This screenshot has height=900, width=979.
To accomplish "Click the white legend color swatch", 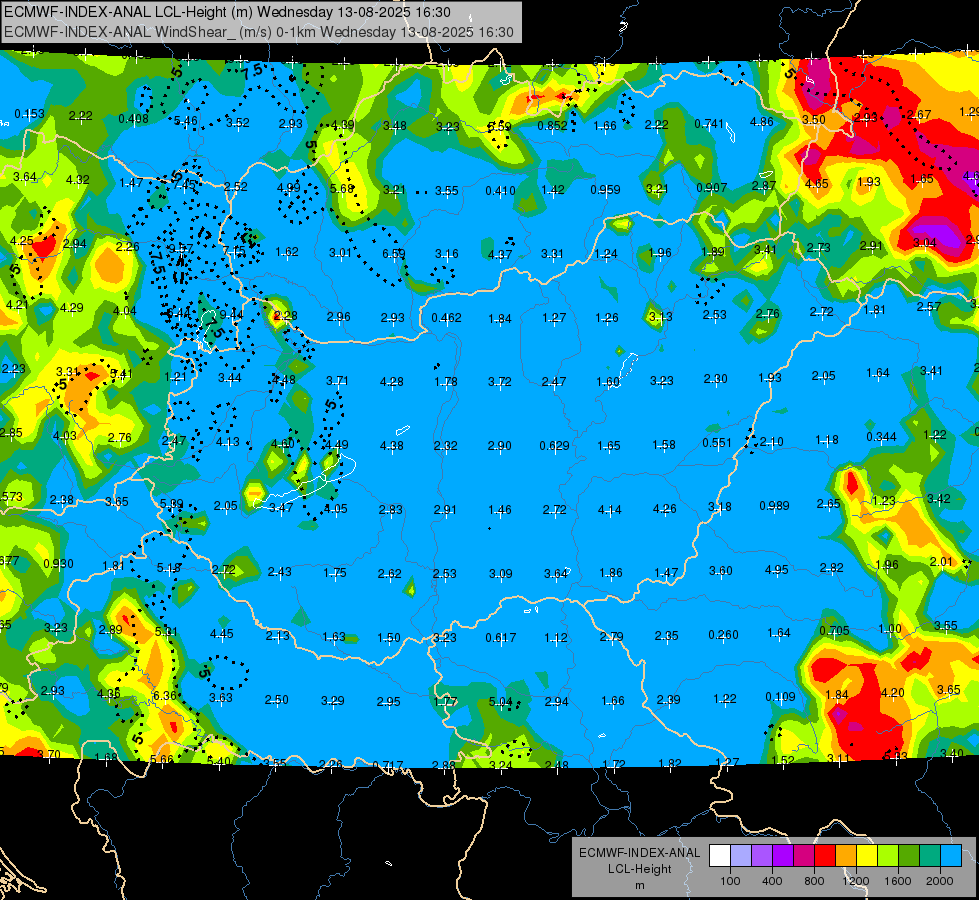I will (720, 855).
